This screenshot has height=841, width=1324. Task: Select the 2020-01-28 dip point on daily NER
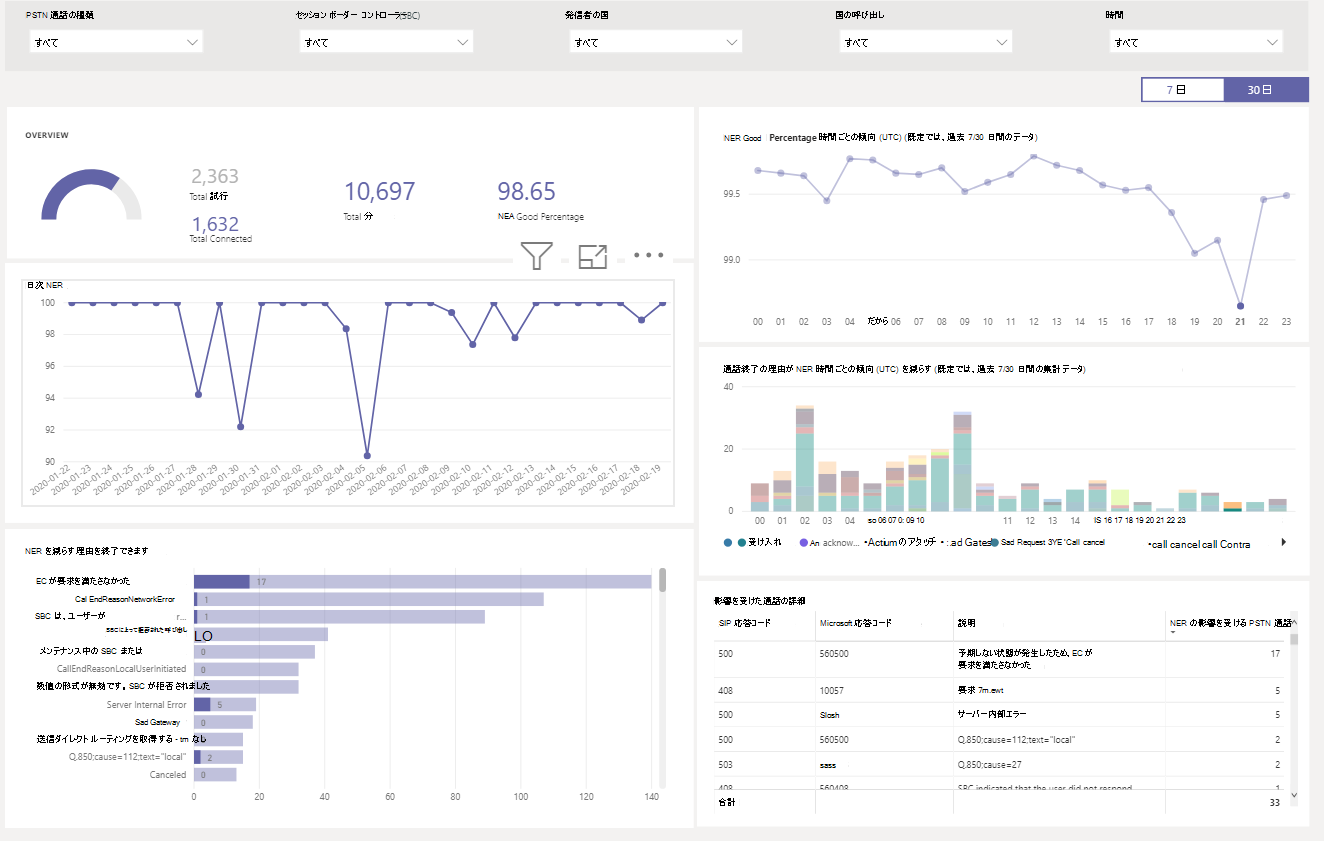pyautogui.click(x=198, y=395)
